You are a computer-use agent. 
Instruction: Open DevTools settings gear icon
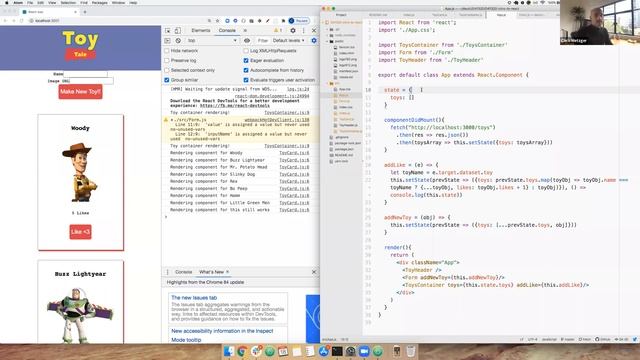coord(293,31)
